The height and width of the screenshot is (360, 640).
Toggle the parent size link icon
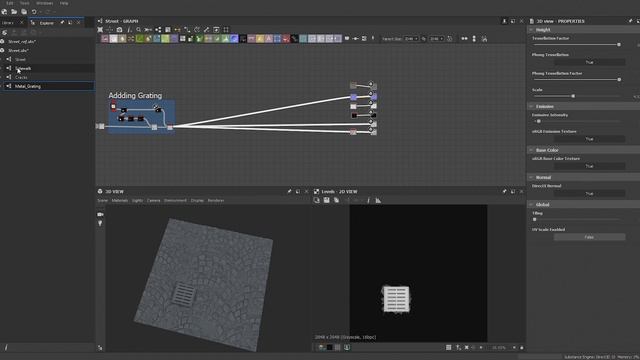click(x=424, y=39)
